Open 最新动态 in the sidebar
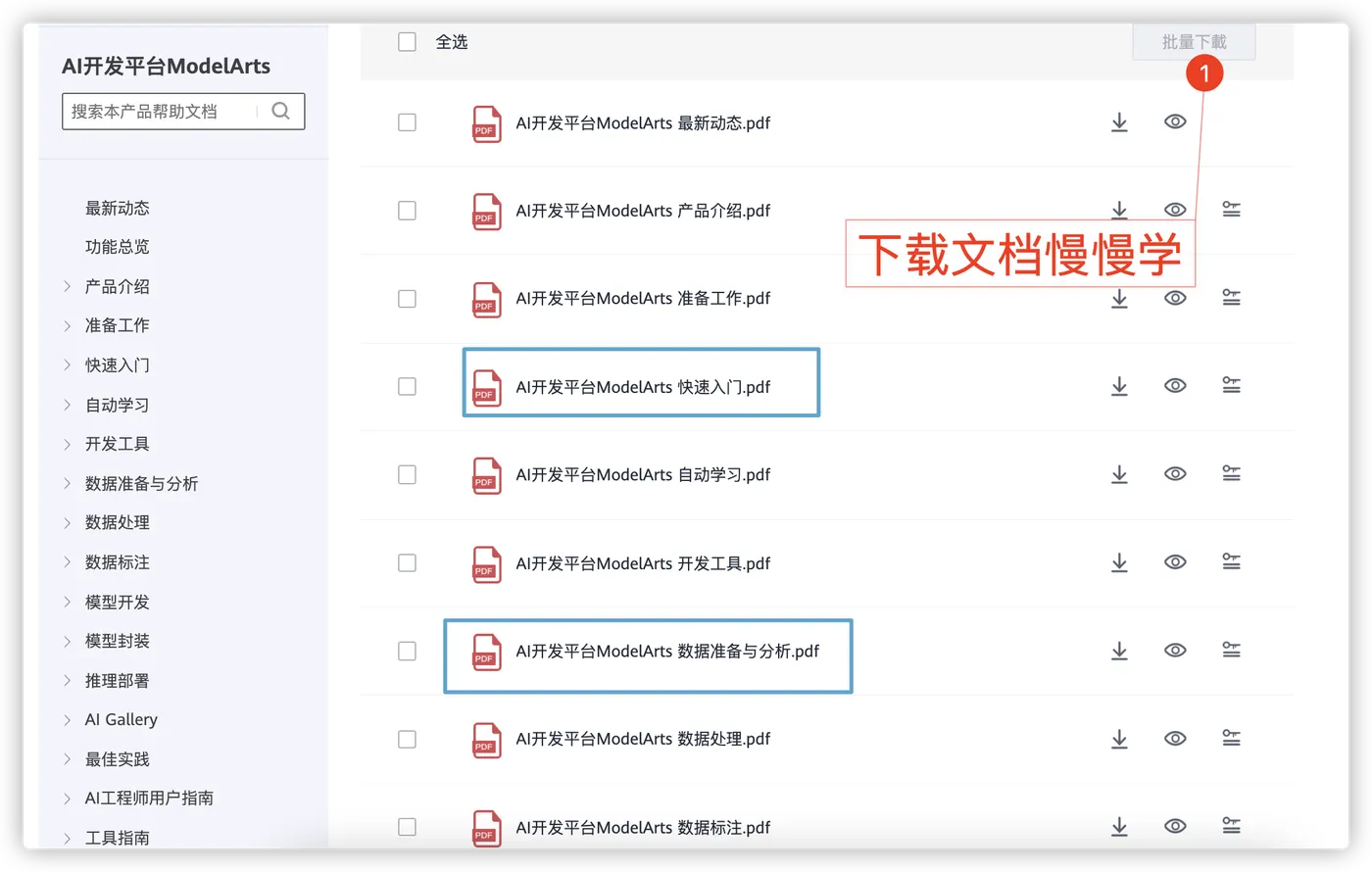Image resolution: width=1372 pixels, height=872 pixels. (x=118, y=208)
